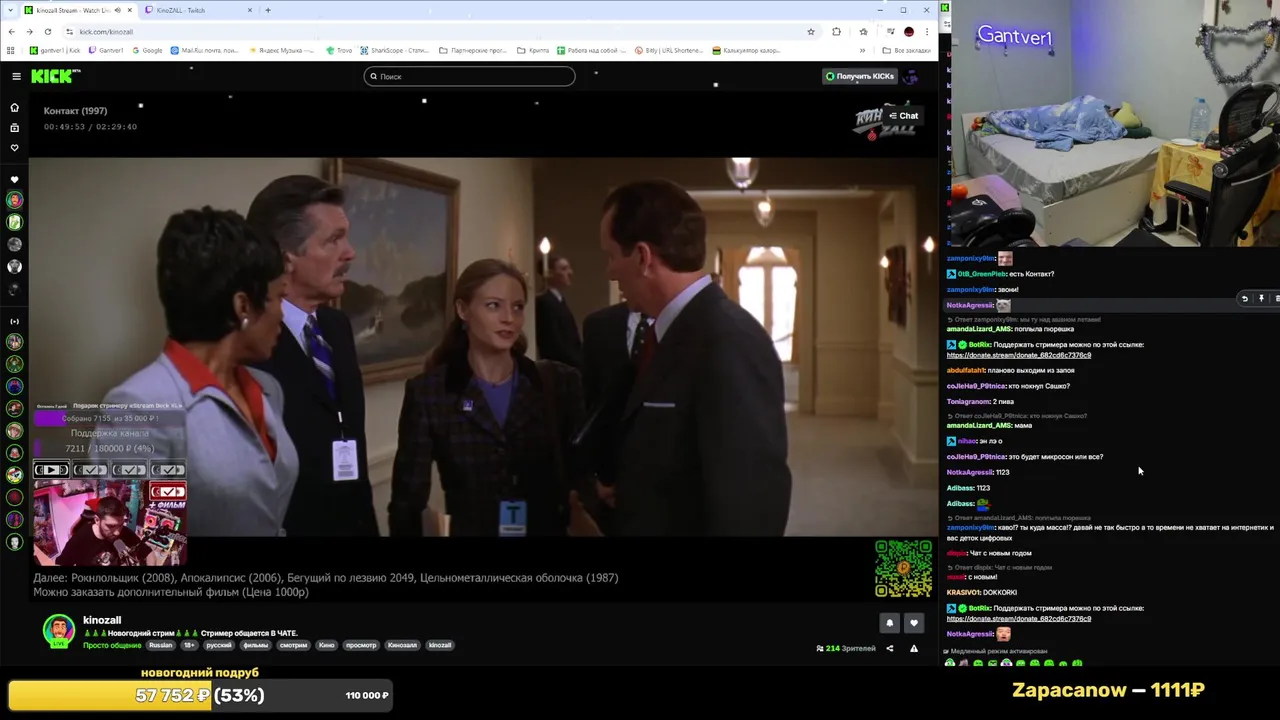
Task: Click the Получить KICKs button
Action: click(860, 76)
